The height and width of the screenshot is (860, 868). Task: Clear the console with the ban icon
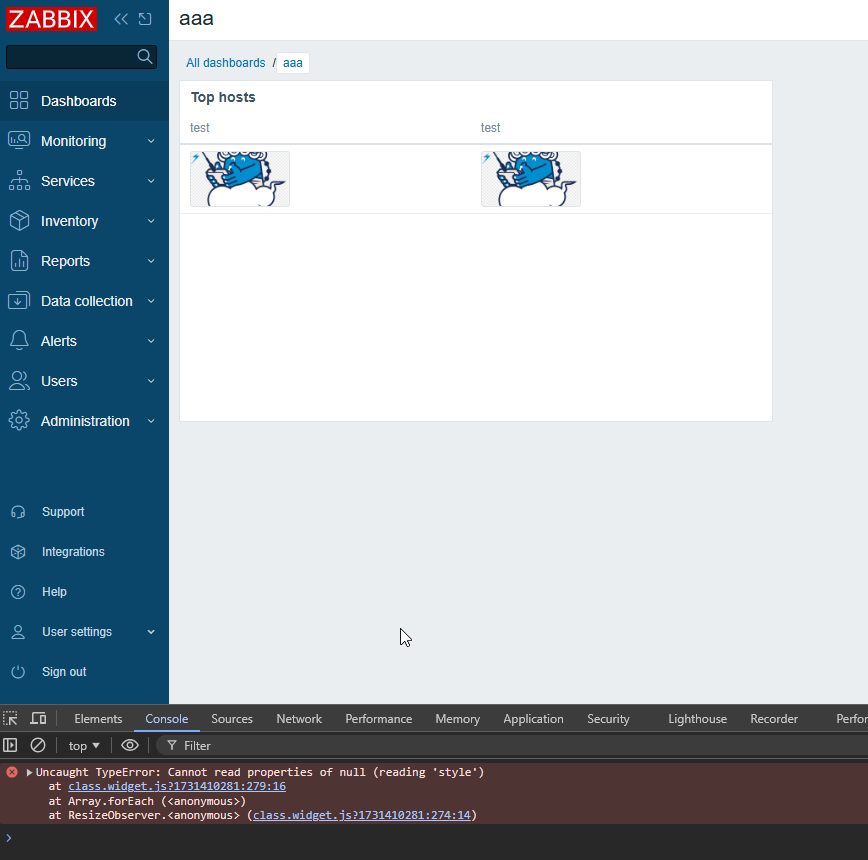[38, 745]
